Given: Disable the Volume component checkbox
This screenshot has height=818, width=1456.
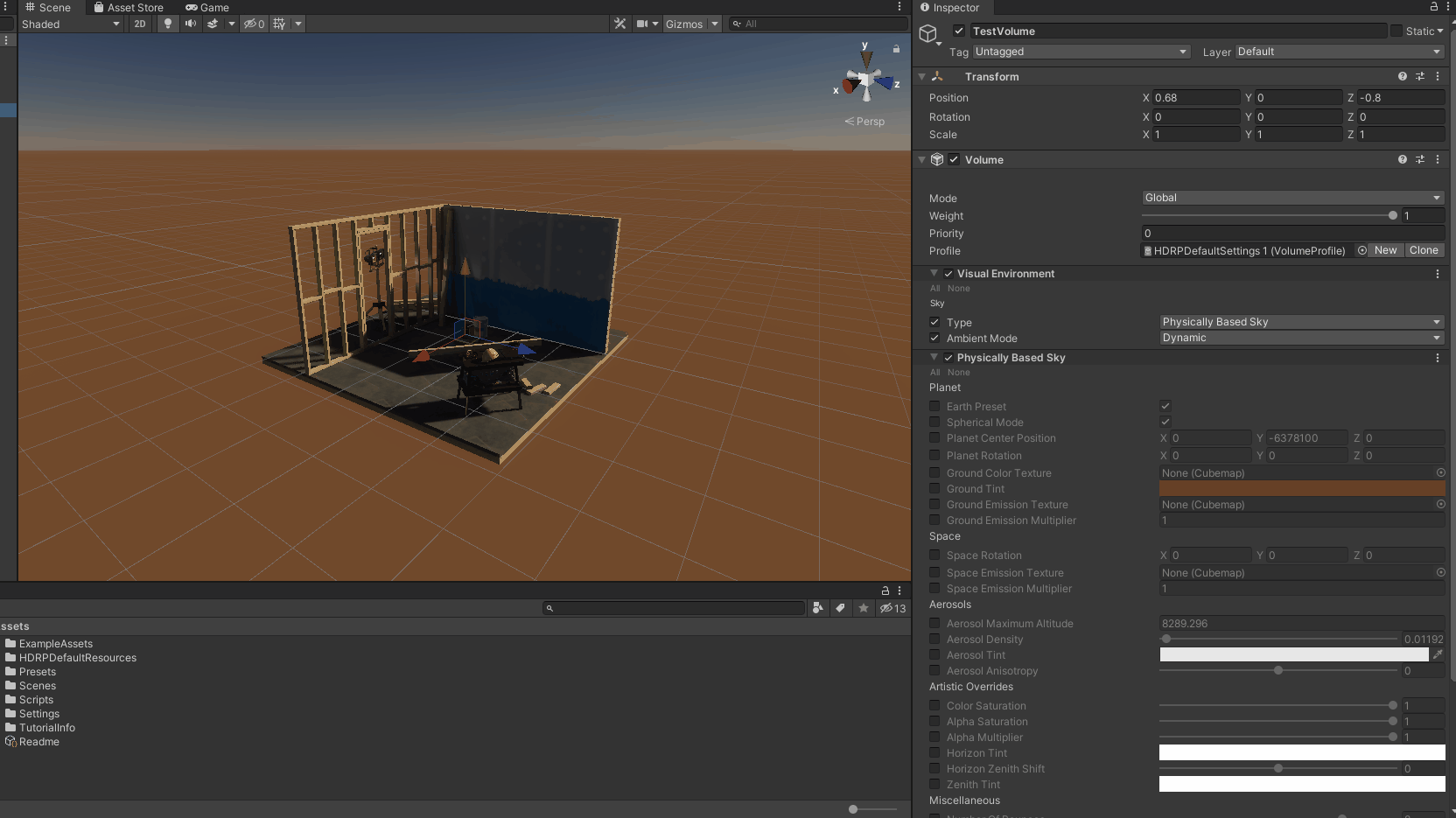Looking at the screenshot, I should click(954, 159).
